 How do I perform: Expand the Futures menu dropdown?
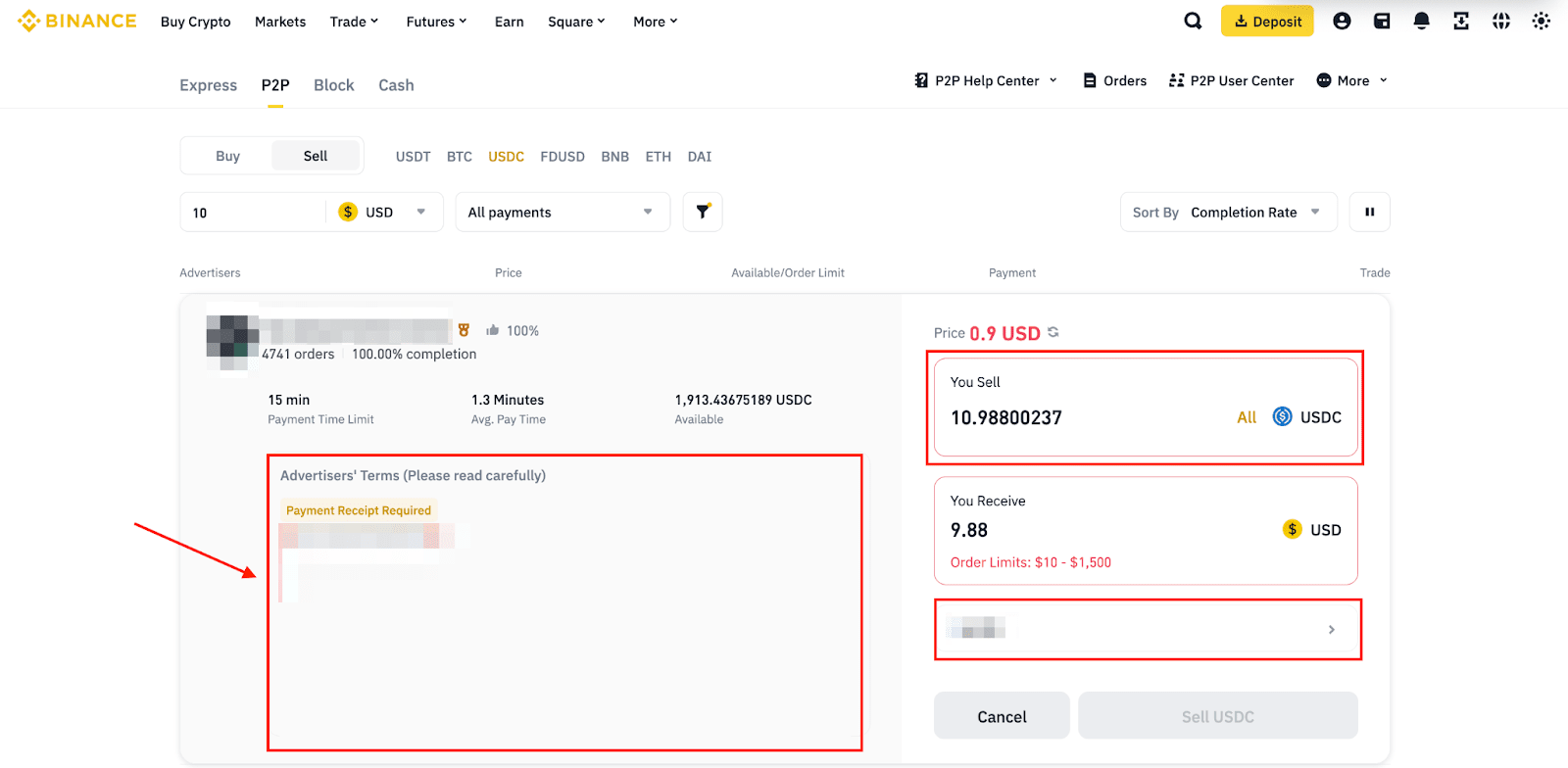pos(437,22)
